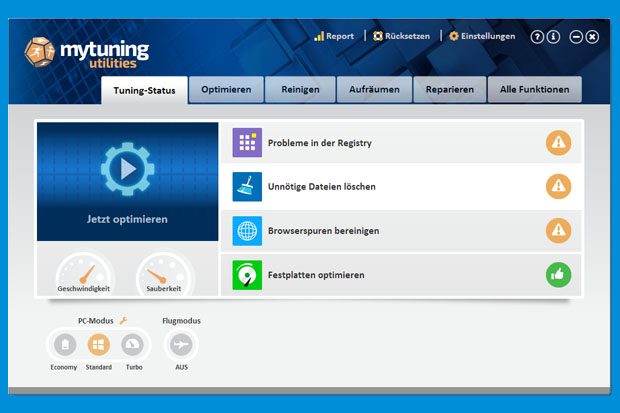
Task: Open Unnötige Dateien löschen entry
Action: 401,187
